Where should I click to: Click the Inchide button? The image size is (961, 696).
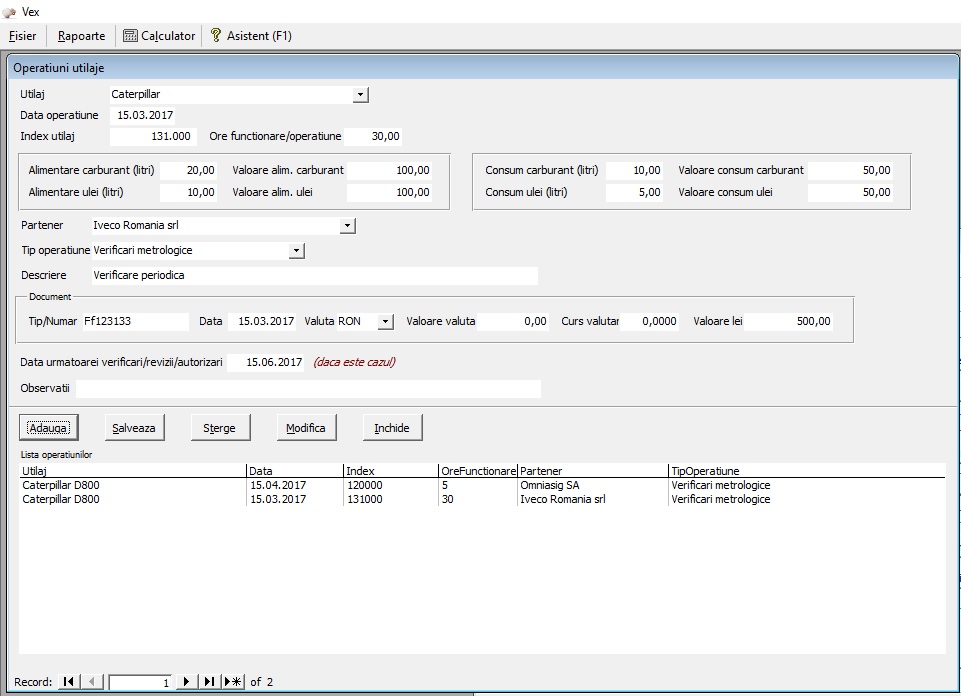click(x=392, y=428)
